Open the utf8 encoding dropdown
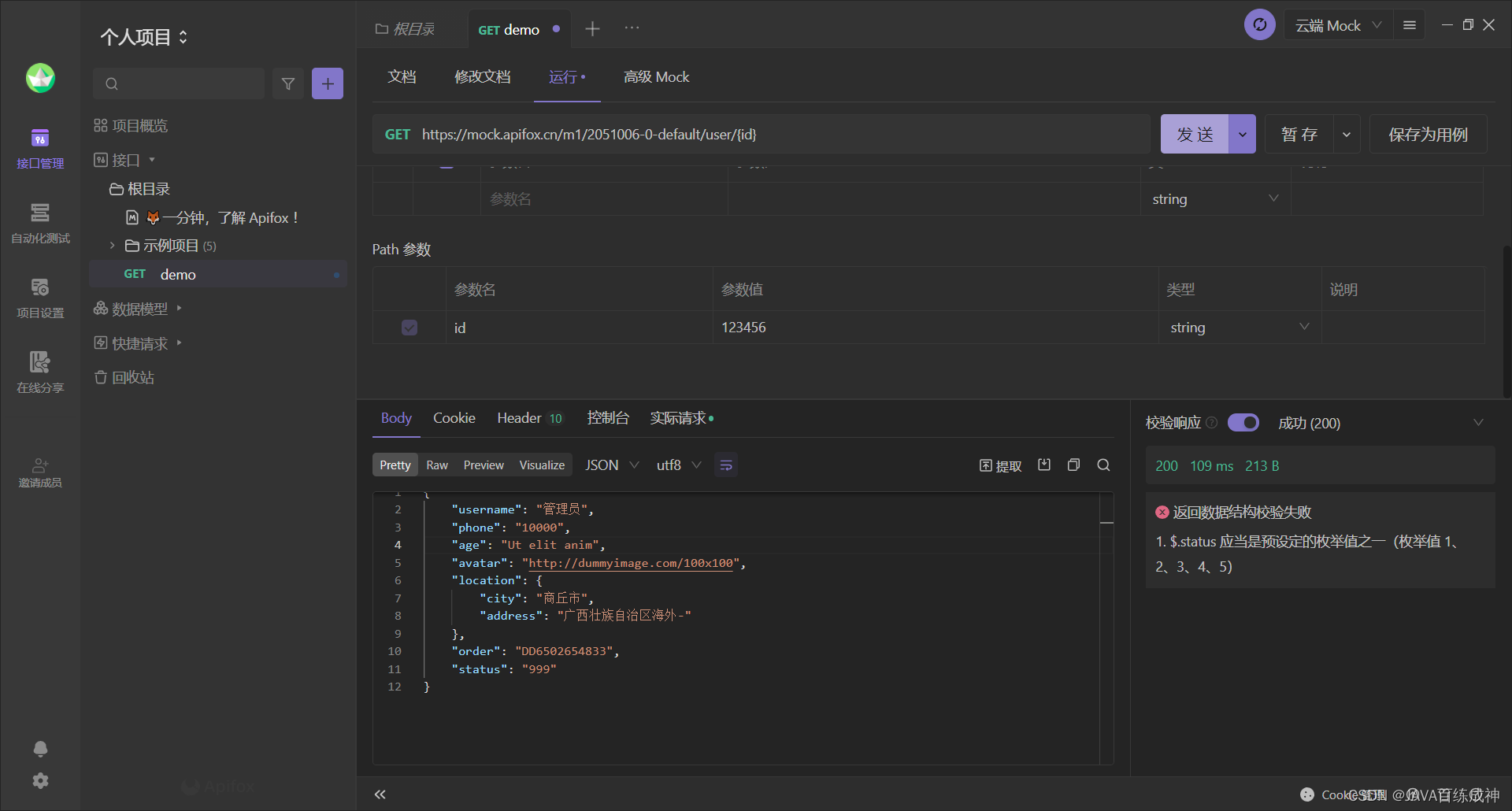Screen dimensions: 1512x811 point(679,465)
